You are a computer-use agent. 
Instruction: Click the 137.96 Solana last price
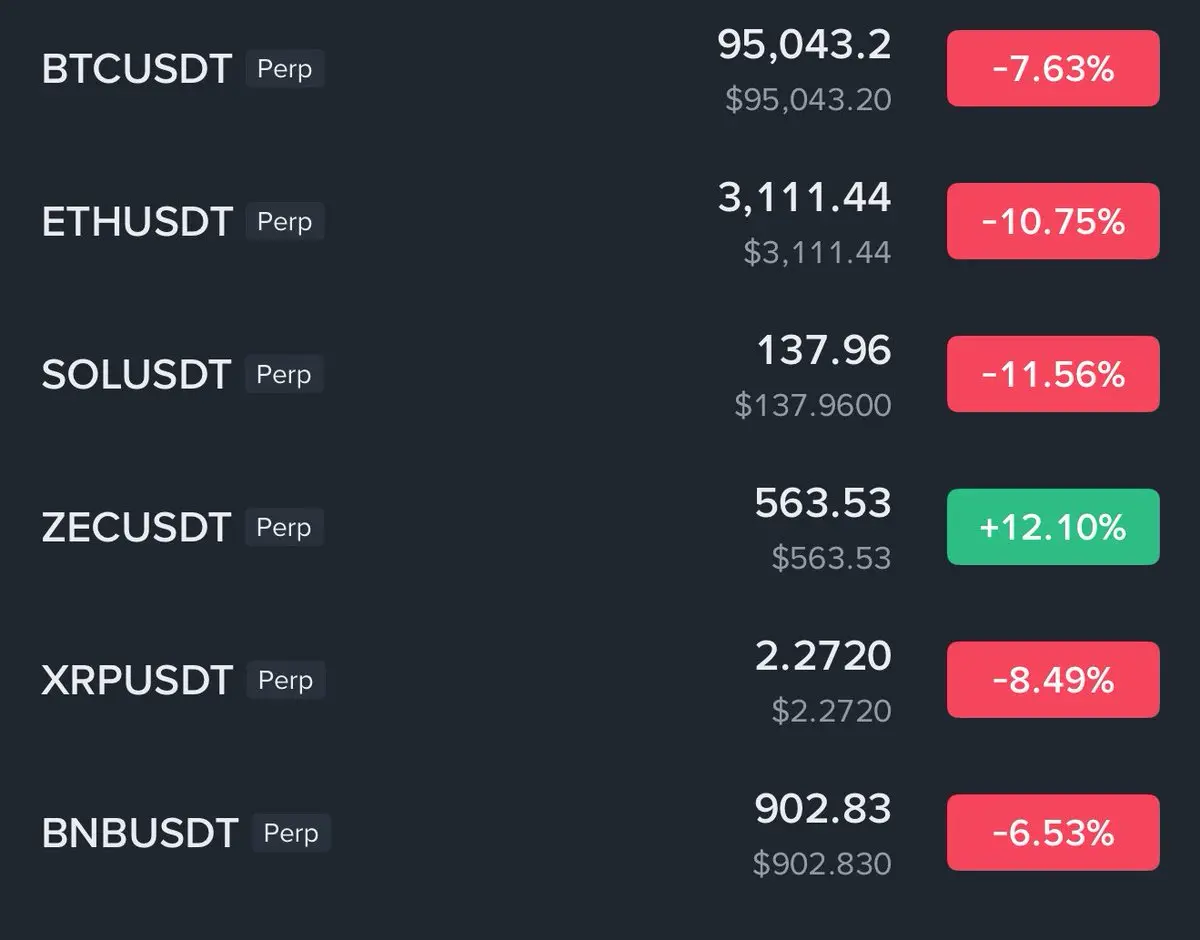823,351
